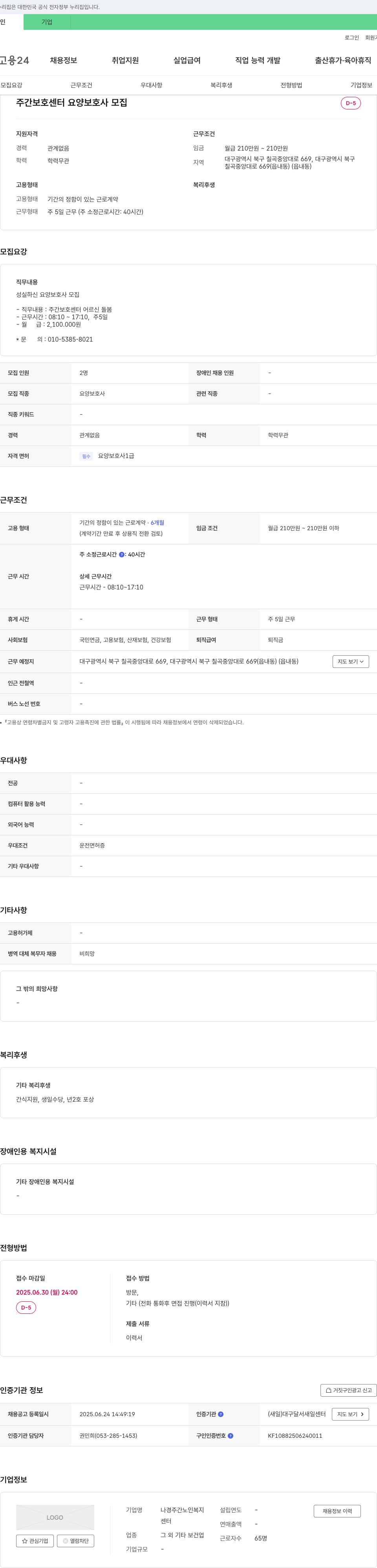Jump to the 전형방법 section tab
Screen dimensions: 377x1568
pos(291,85)
